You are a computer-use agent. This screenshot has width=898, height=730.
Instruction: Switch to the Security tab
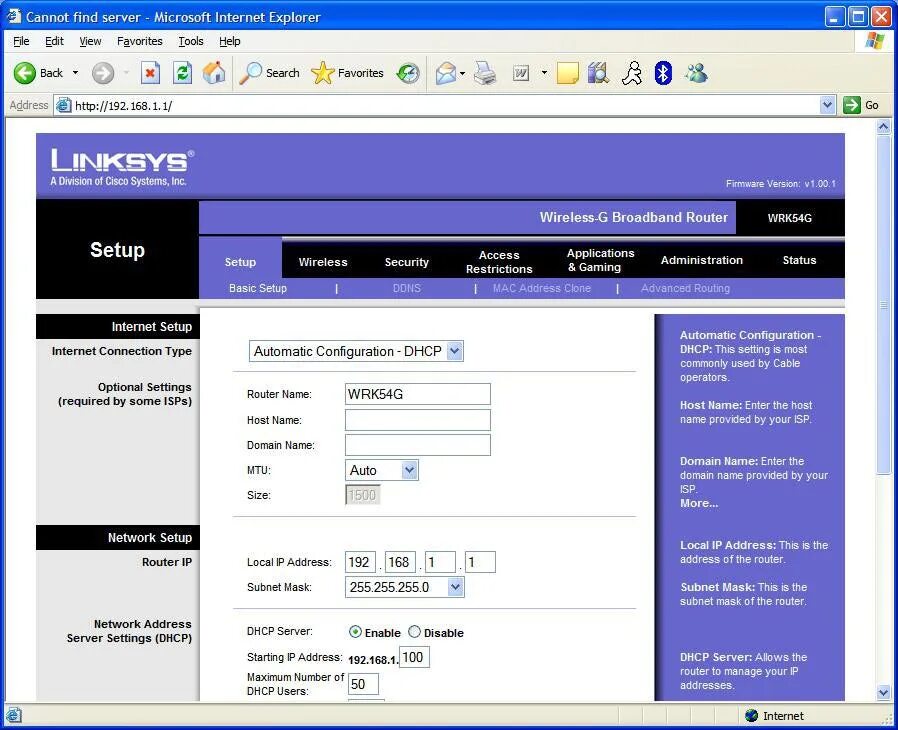tap(407, 262)
